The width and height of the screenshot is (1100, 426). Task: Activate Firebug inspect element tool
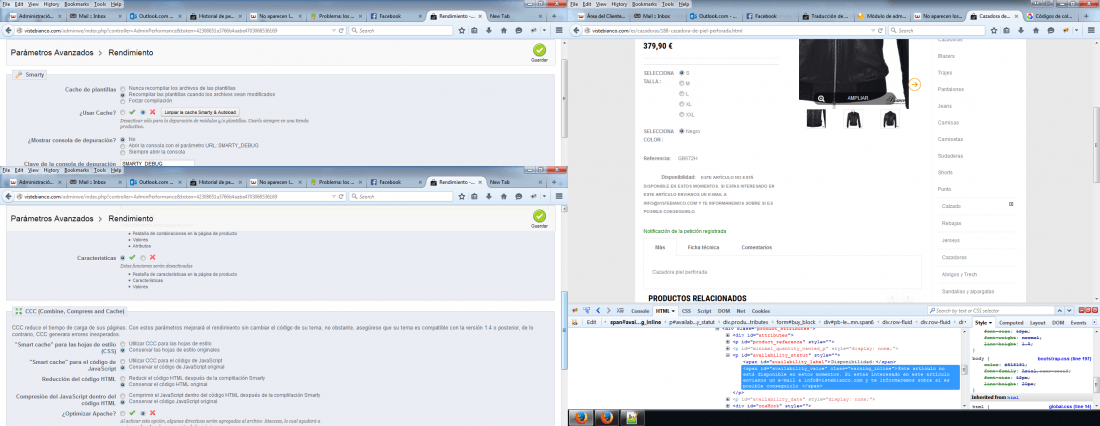tap(586, 310)
